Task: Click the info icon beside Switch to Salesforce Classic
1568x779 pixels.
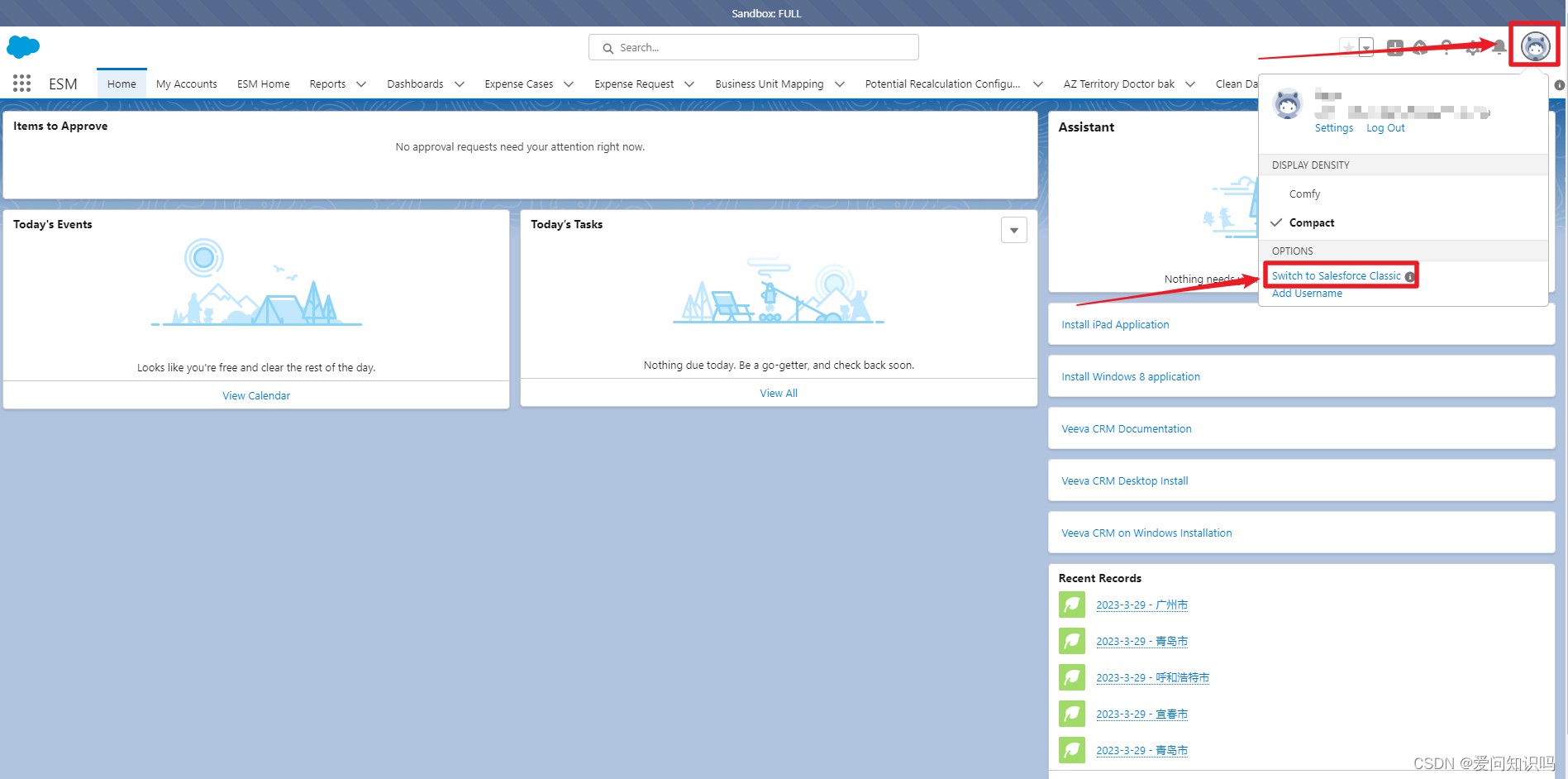Action: click(1409, 276)
